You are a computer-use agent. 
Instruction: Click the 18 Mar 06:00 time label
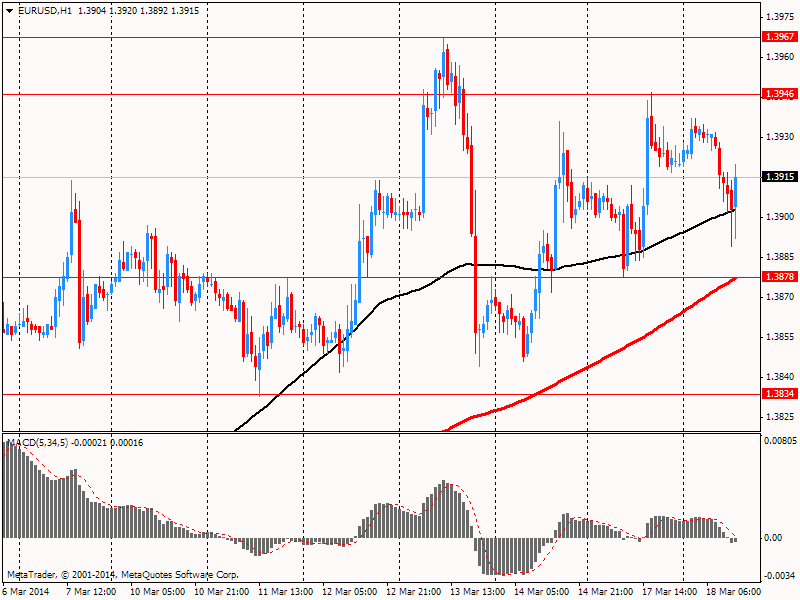[x=732, y=591]
